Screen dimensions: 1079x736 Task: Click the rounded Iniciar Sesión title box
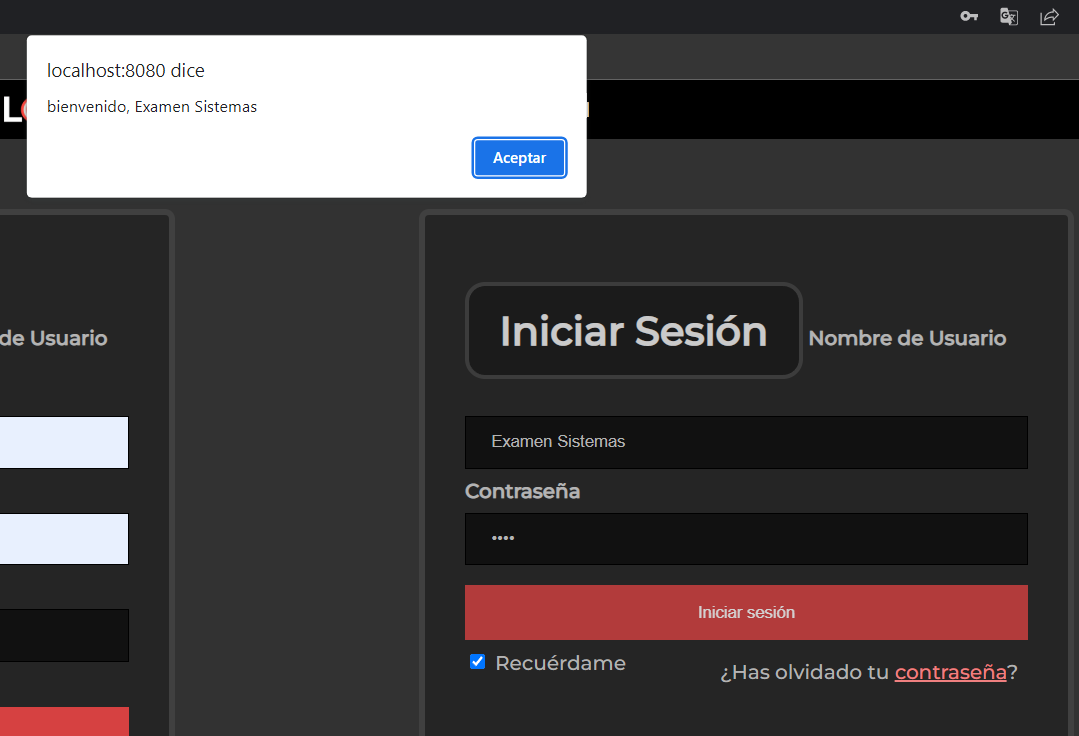pos(633,331)
